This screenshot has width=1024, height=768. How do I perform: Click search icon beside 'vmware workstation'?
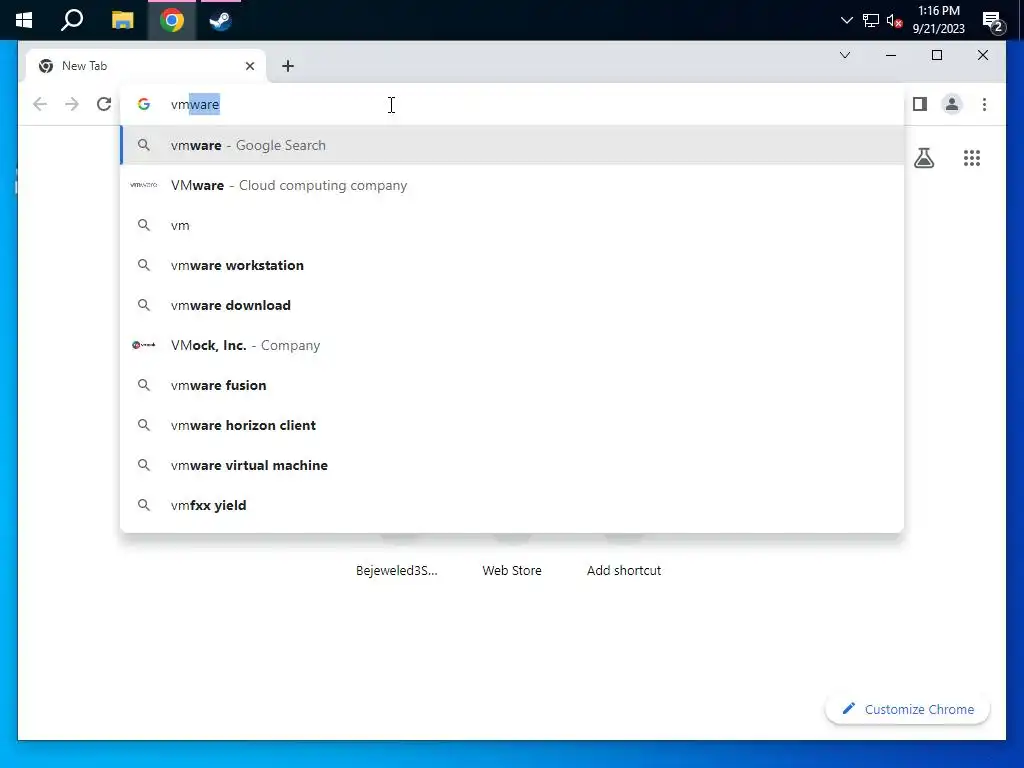click(144, 265)
